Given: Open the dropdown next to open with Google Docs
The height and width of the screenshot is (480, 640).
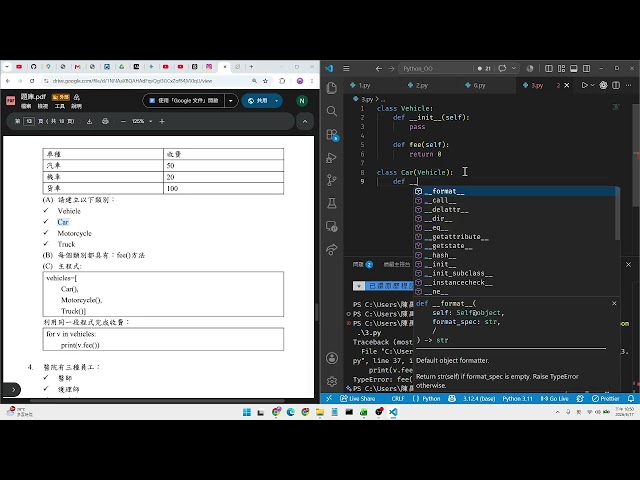Looking at the screenshot, I should click(x=231, y=100).
